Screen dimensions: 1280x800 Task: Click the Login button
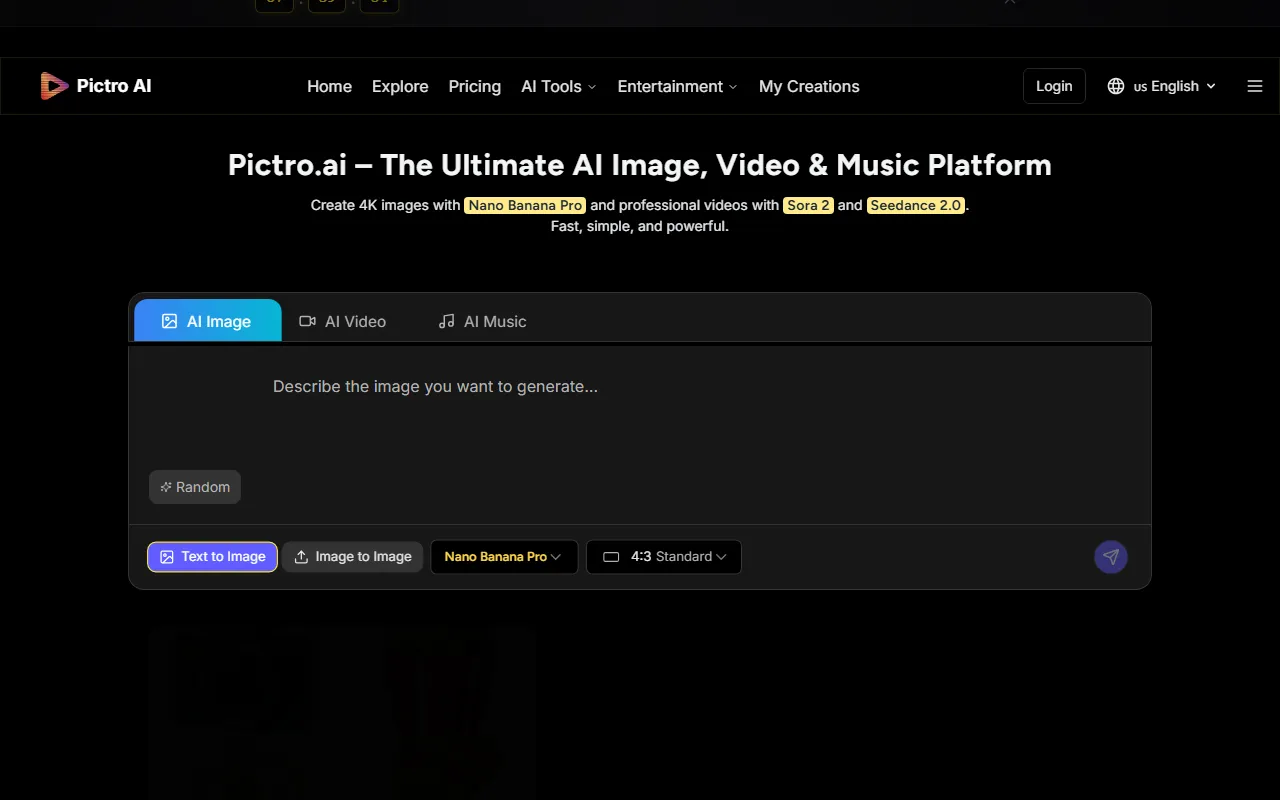point(1054,86)
